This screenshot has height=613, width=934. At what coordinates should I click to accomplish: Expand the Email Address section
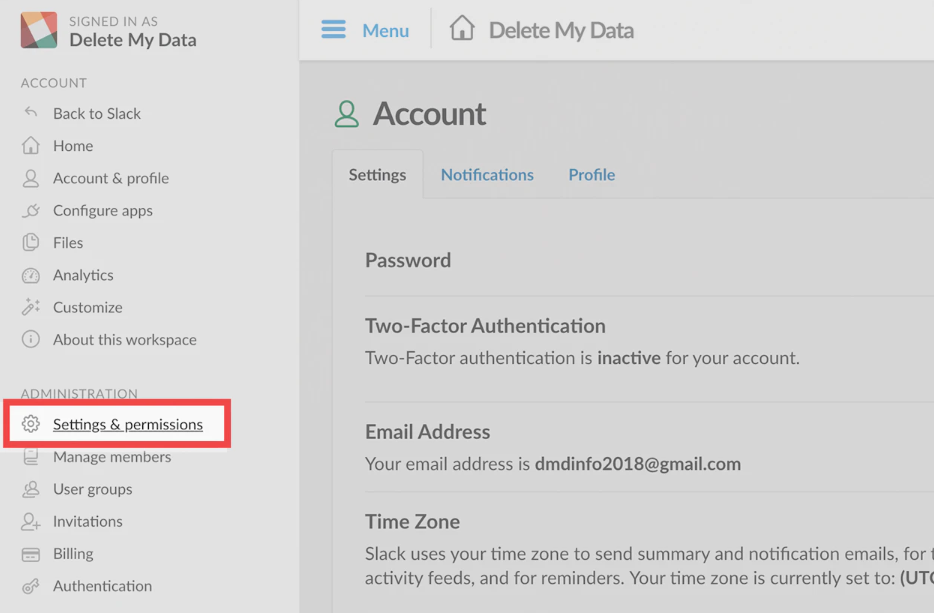click(428, 432)
